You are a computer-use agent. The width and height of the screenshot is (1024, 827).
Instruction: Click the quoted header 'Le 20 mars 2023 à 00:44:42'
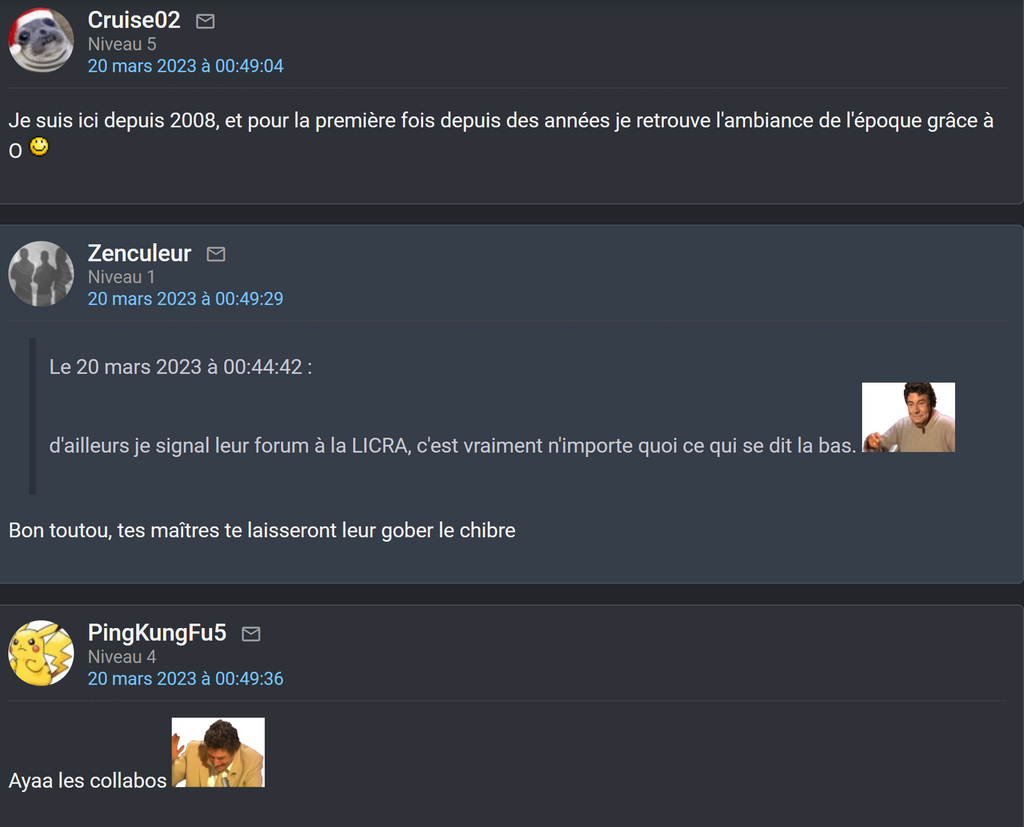(180, 367)
